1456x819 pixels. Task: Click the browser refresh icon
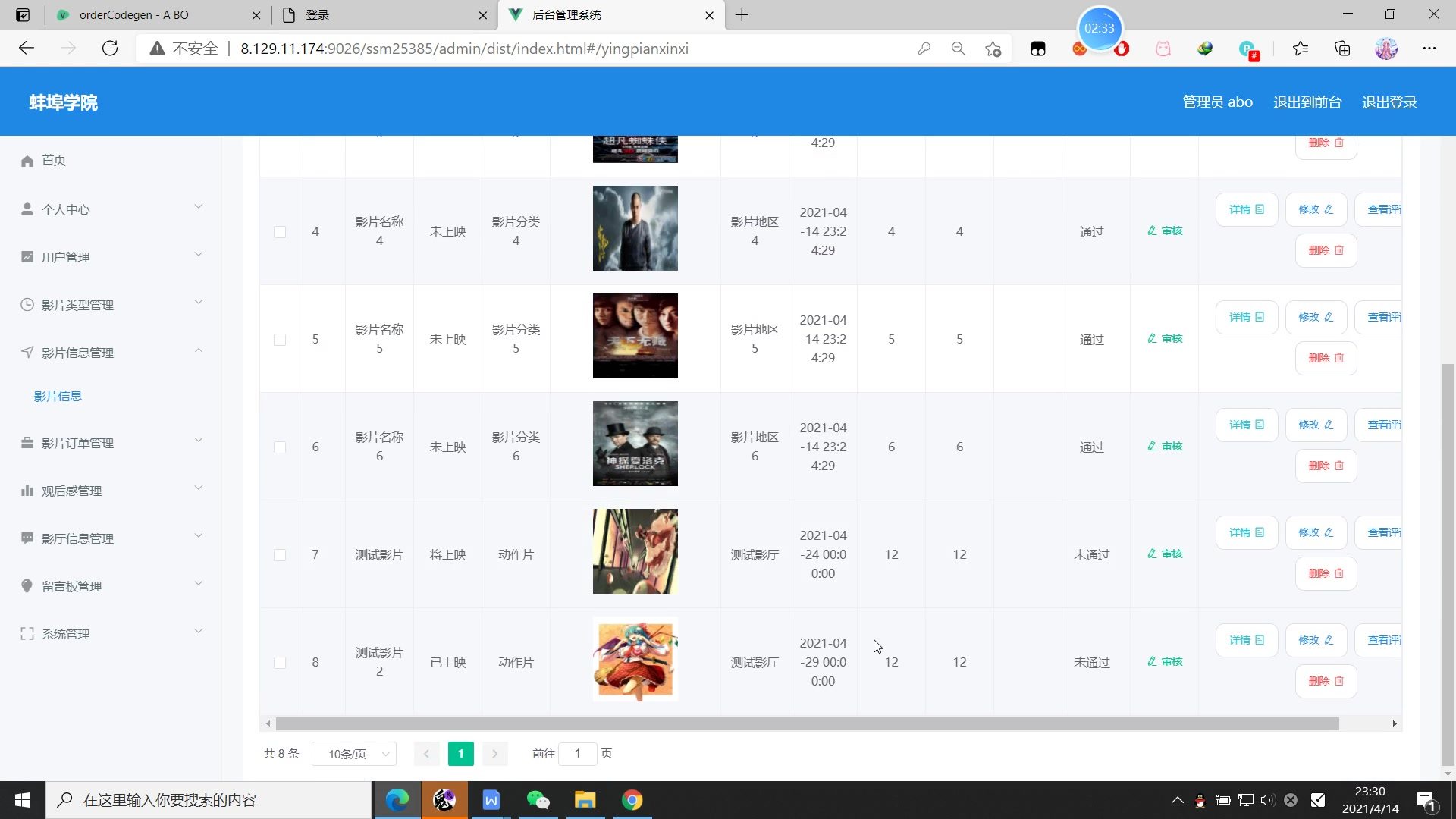click(110, 49)
